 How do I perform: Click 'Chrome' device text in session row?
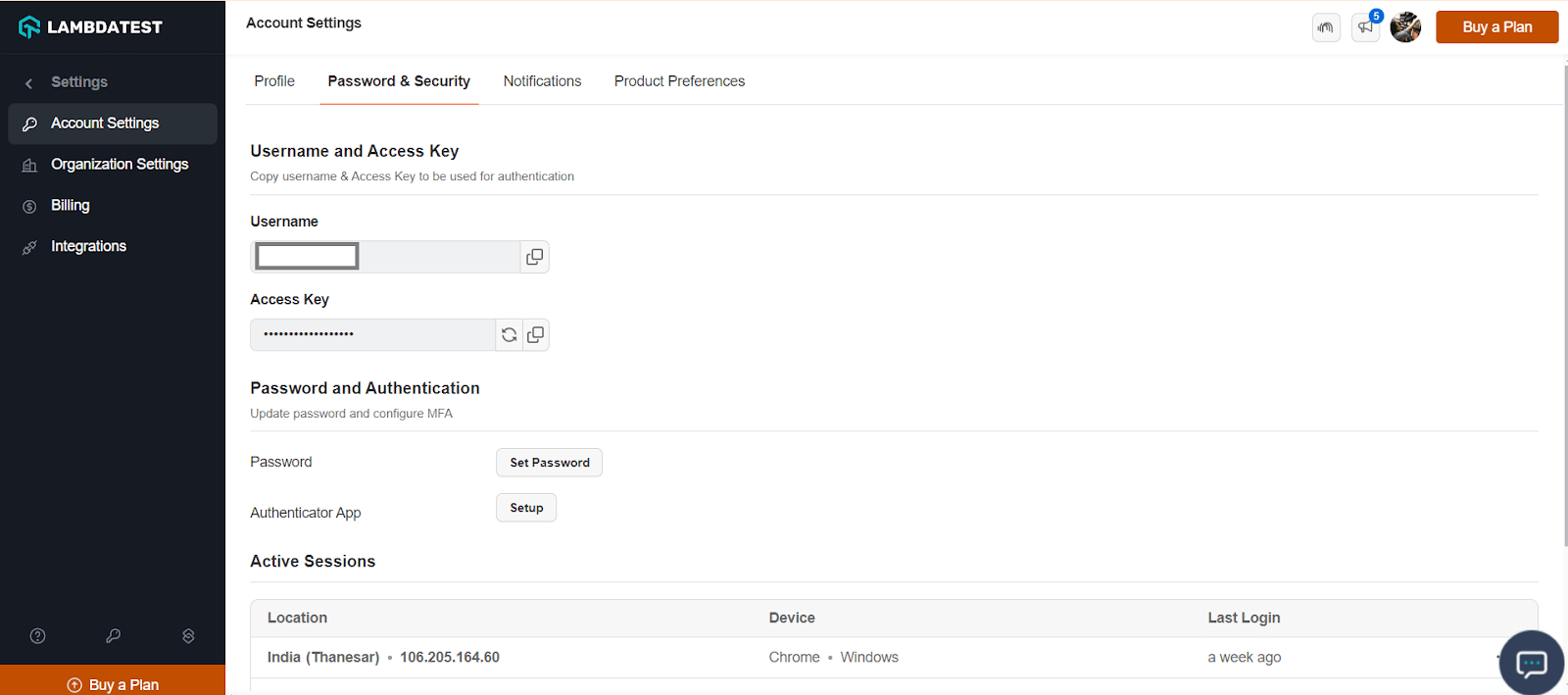pos(795,658)
